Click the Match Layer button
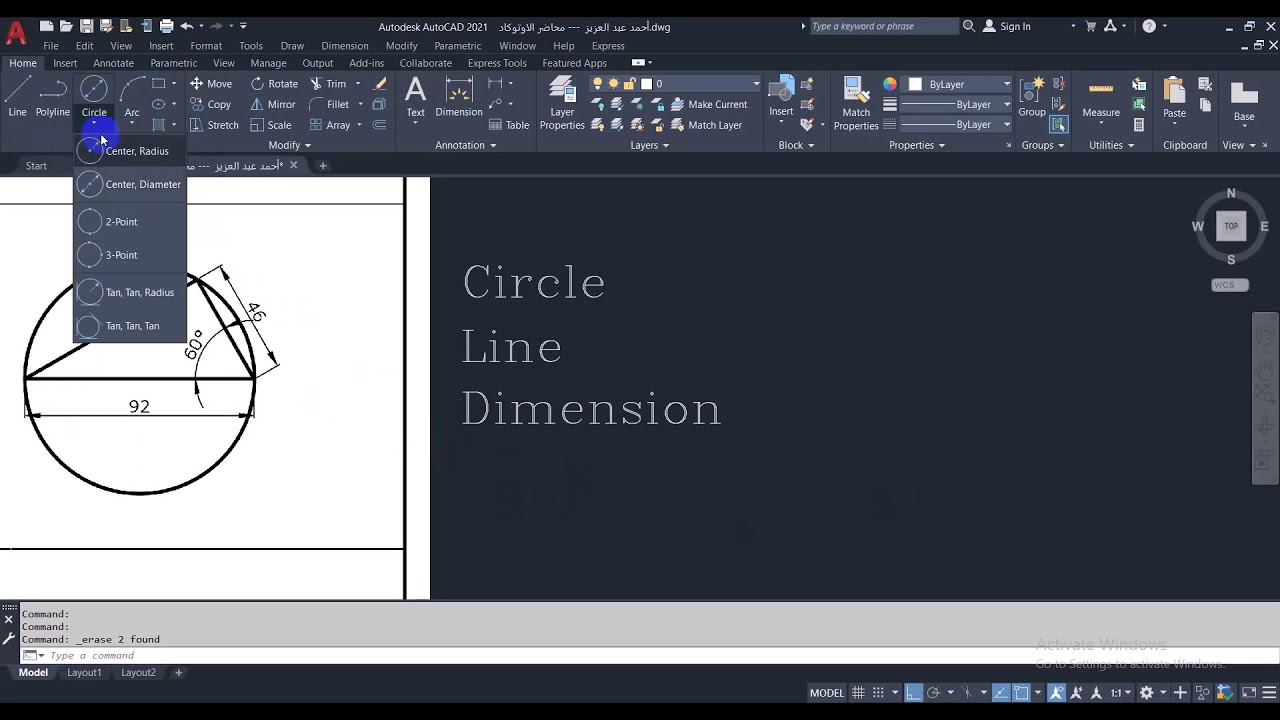Image resolution: width=1280 pixels, height=720 pixels. [x=706, y=125]
